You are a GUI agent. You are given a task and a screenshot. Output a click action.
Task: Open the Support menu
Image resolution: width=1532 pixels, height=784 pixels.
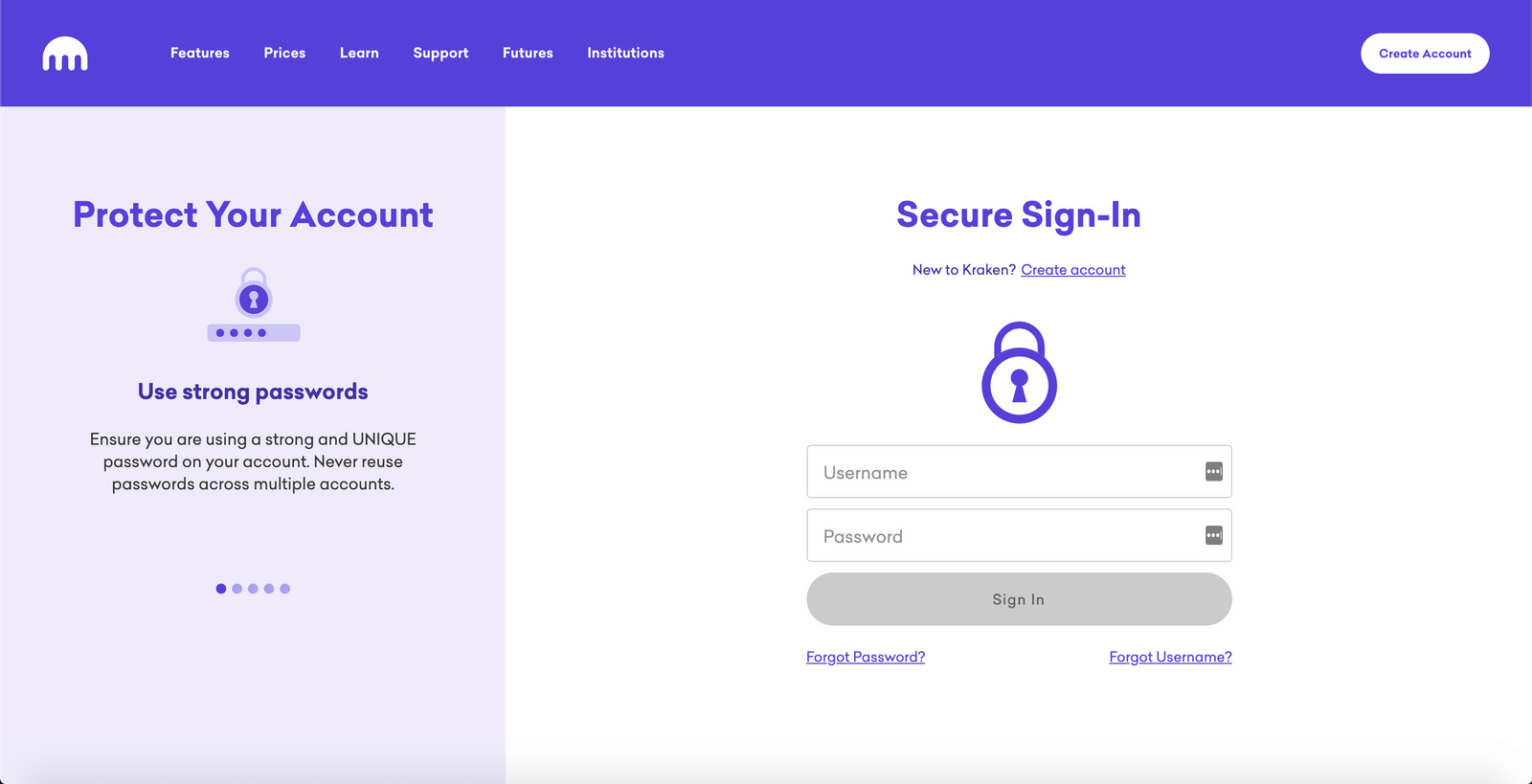pyautogui.click(x=439, y=53)
